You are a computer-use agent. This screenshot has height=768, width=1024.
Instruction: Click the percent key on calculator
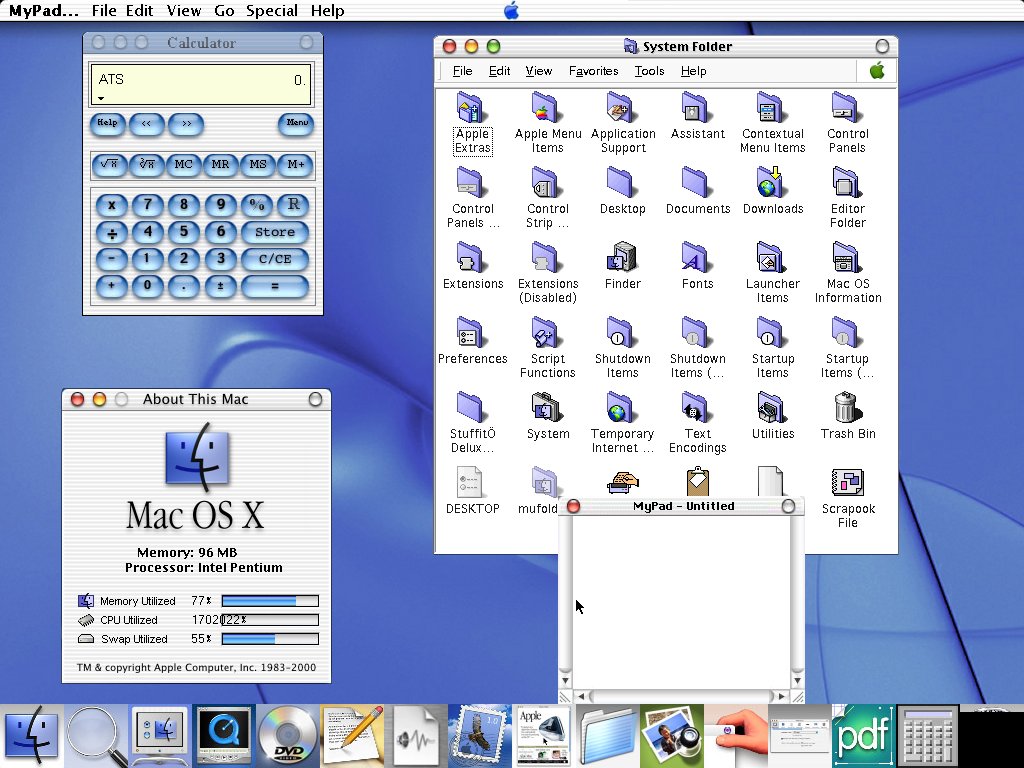(257, 205)
